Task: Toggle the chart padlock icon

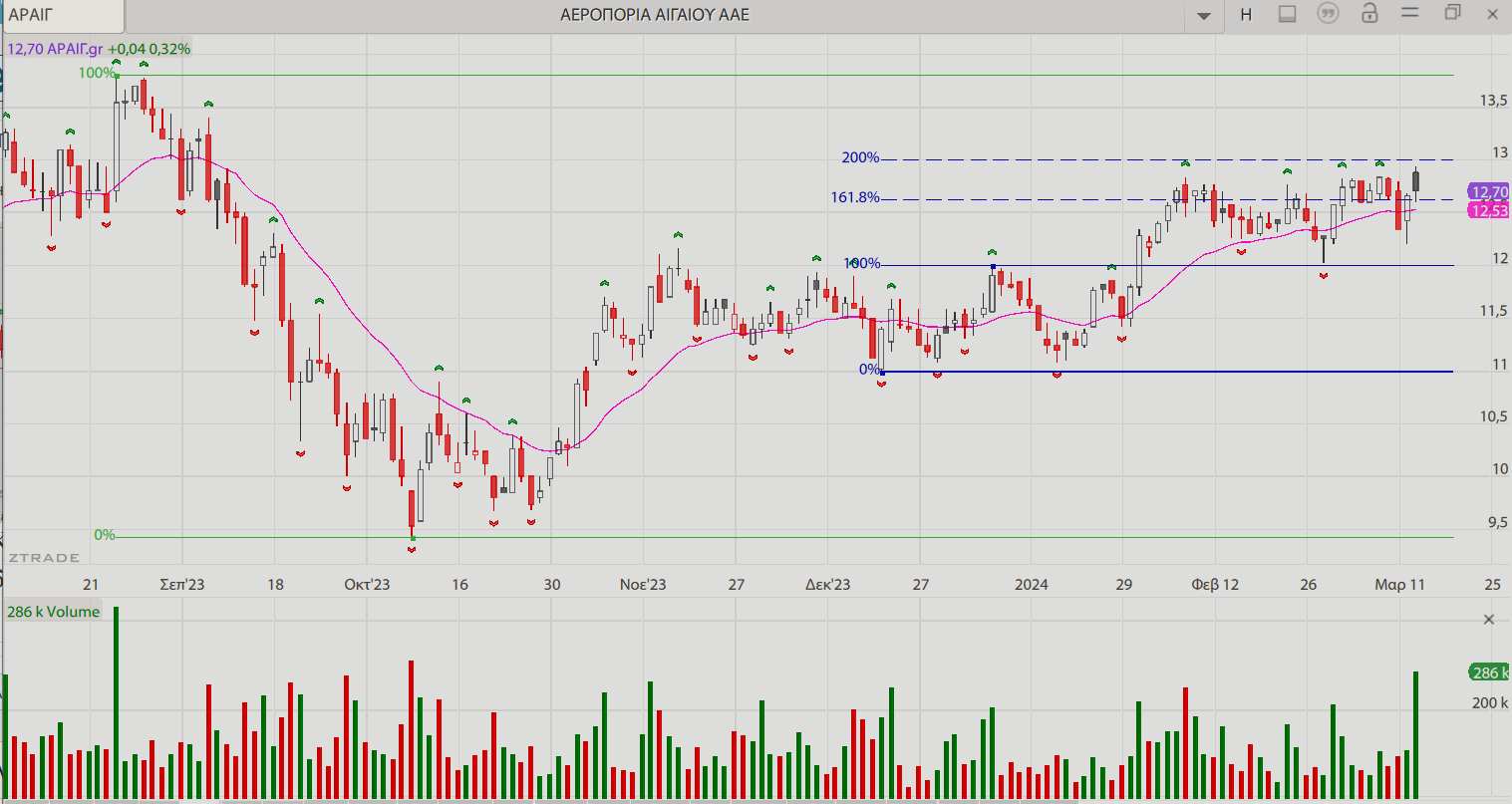Action: 1369,13
